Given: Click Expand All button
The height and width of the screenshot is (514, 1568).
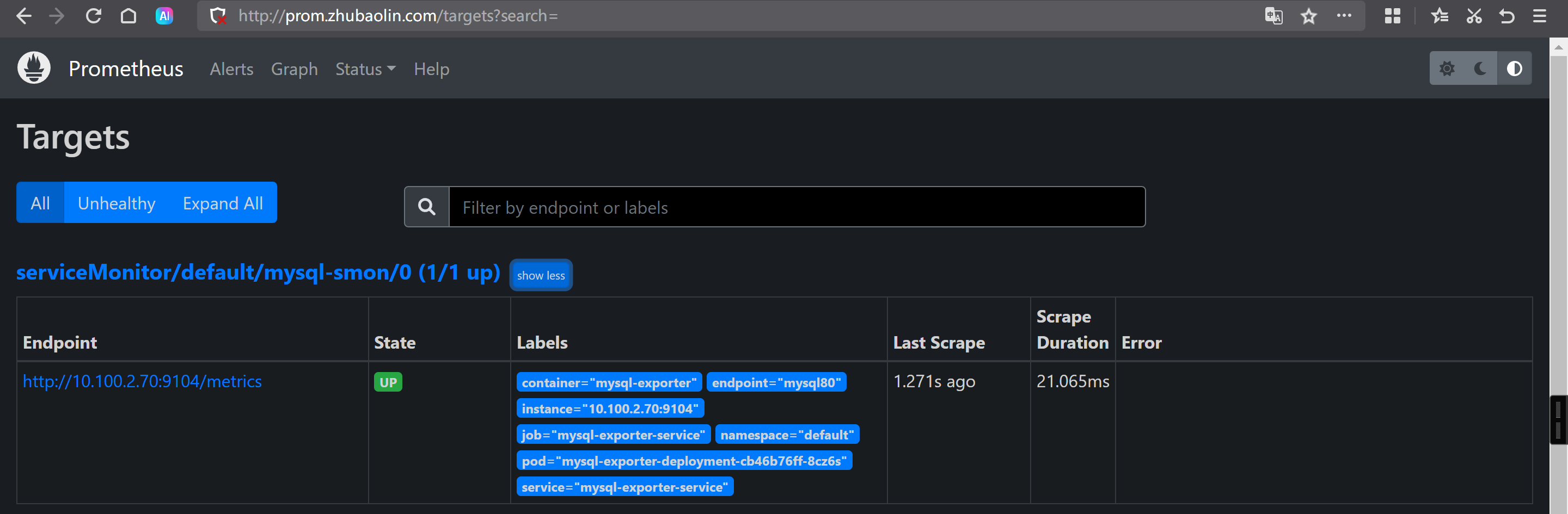Looking at the screenshot, I should (x=223, y=202).
